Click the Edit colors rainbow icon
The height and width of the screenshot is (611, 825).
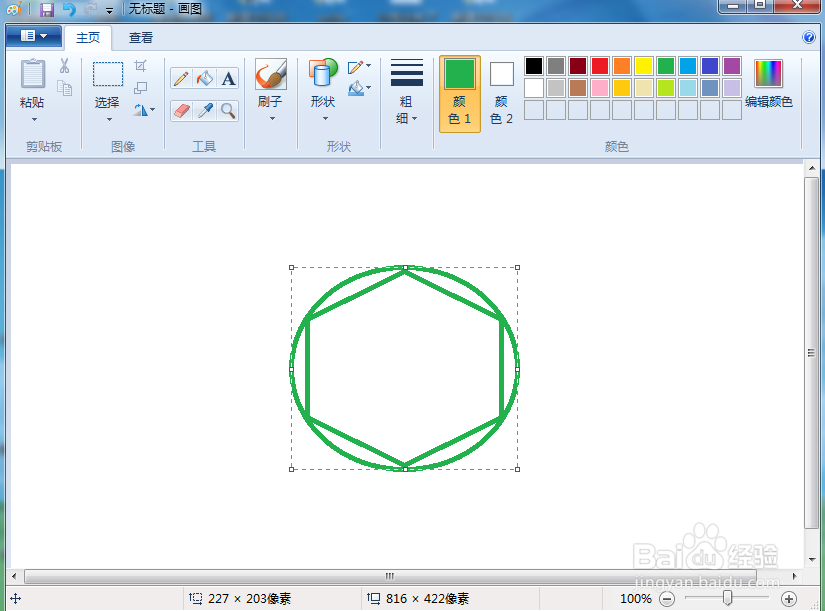pyautogui.click(x=768, y=74)
